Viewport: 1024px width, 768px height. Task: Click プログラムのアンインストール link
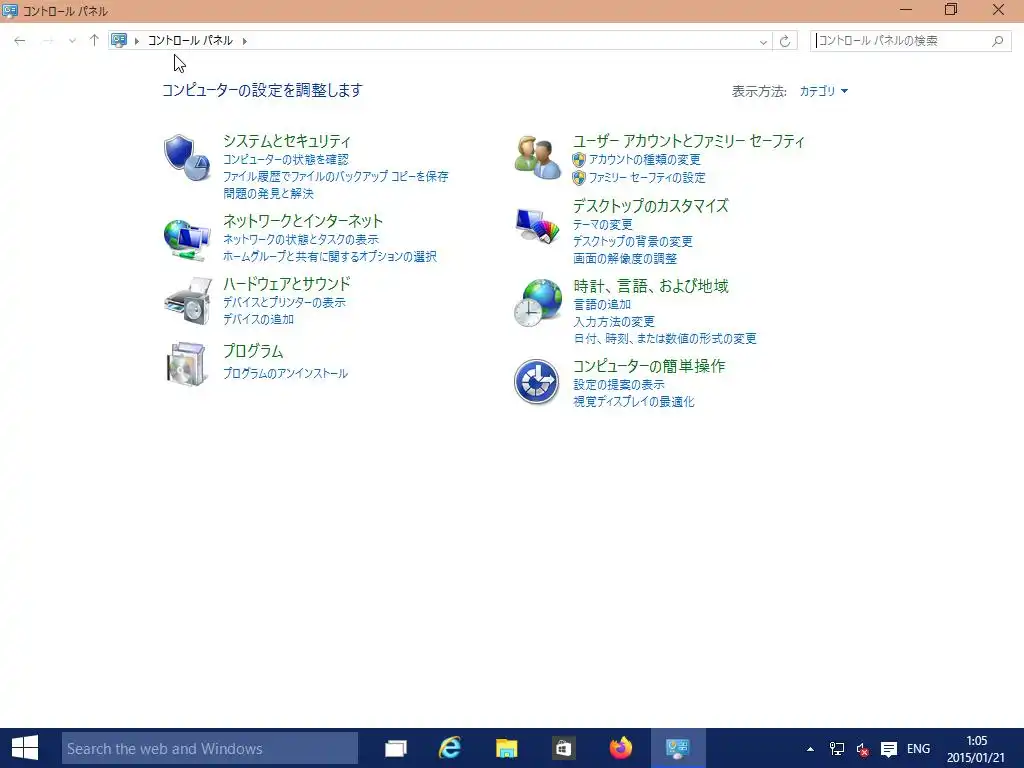click(285, 374)
